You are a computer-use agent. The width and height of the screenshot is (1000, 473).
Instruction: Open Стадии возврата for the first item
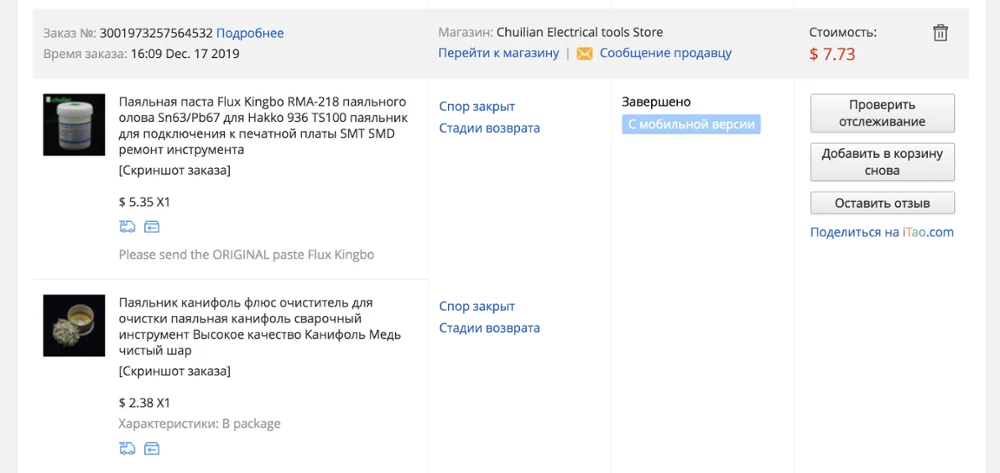click(489, 128)
